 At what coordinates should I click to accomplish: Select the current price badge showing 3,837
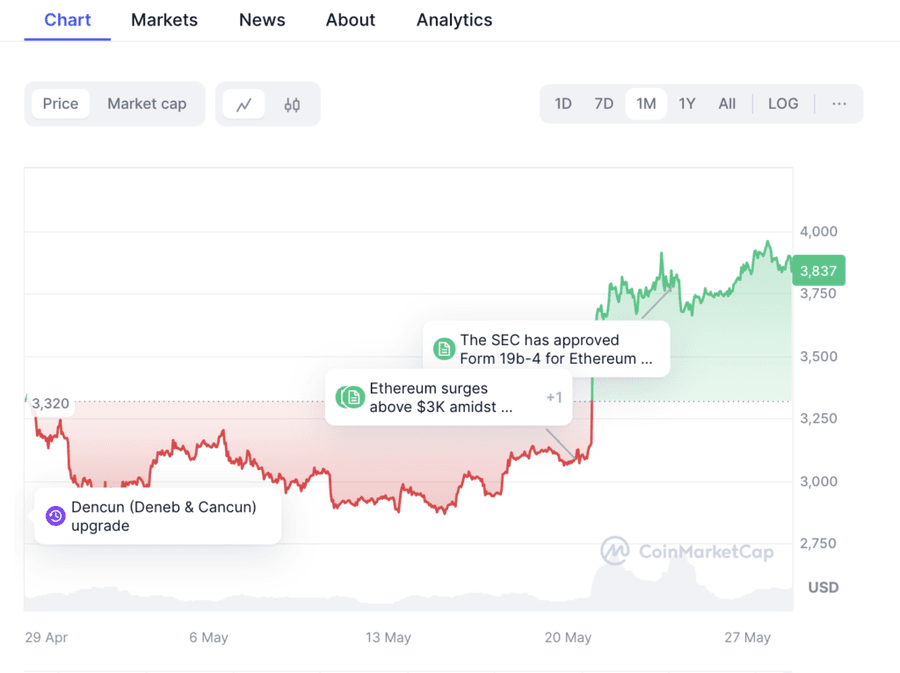pyautogui.click(x=820, y=270)
